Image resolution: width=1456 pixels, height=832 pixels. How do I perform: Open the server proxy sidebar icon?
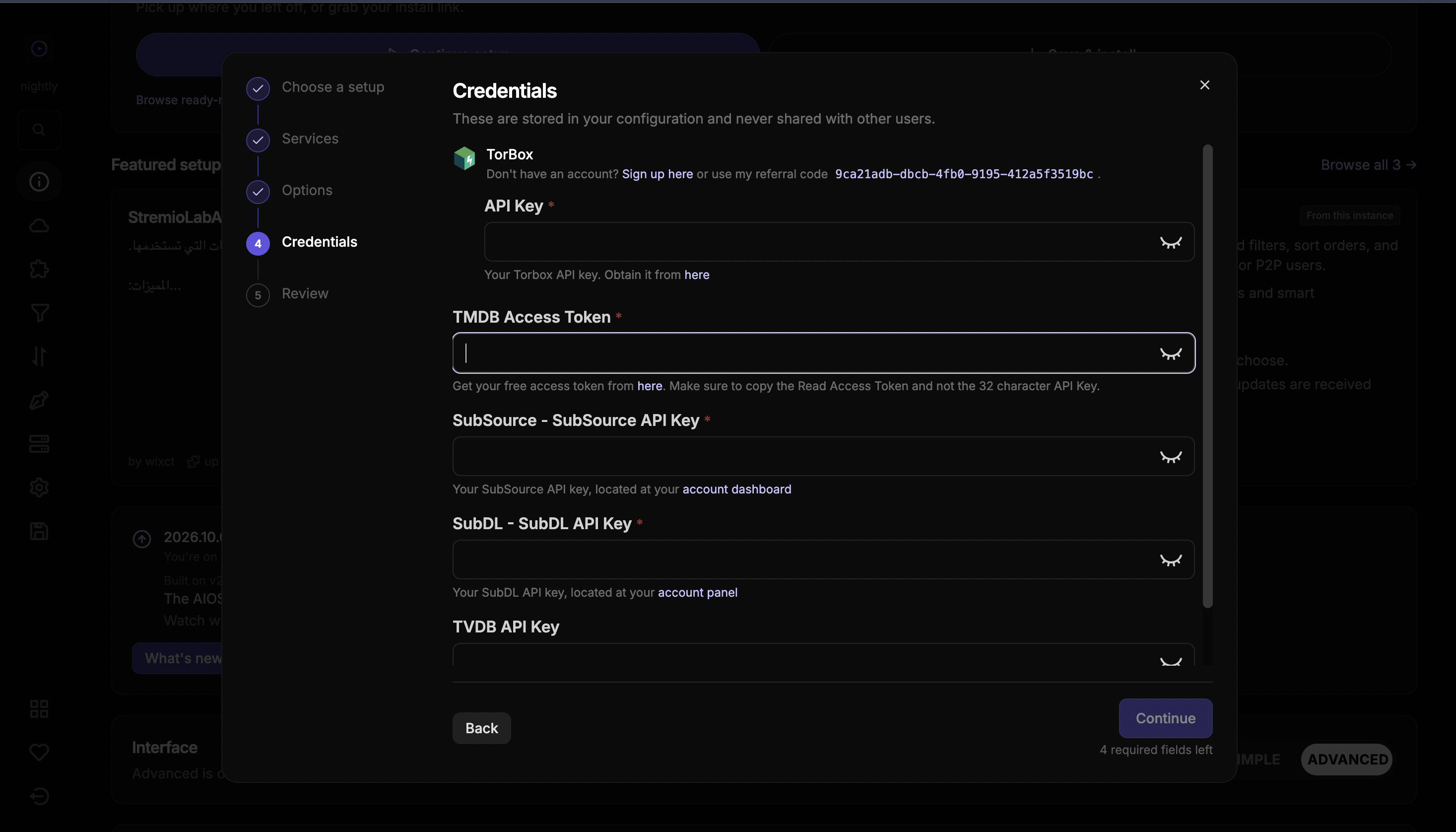[x=39, y=444]
